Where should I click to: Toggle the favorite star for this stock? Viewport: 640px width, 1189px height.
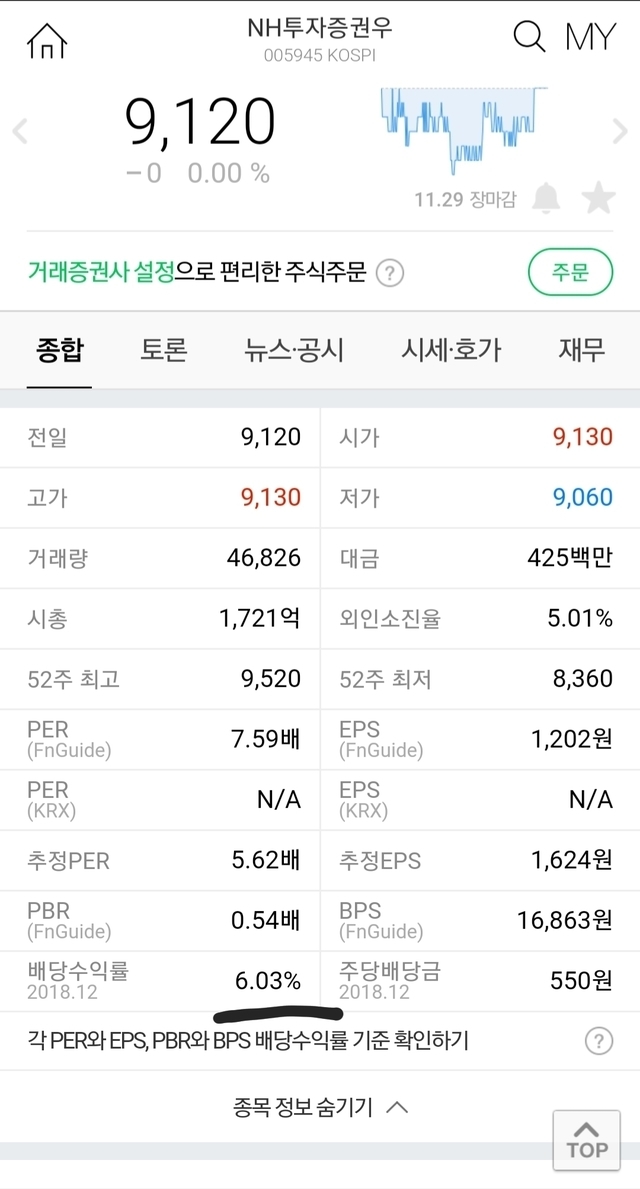598,198
